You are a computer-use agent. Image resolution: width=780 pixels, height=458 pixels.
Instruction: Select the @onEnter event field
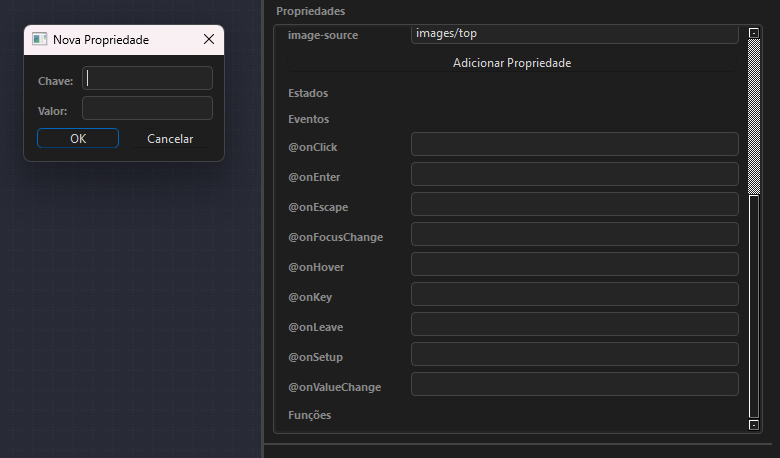(x=574, y=174)
